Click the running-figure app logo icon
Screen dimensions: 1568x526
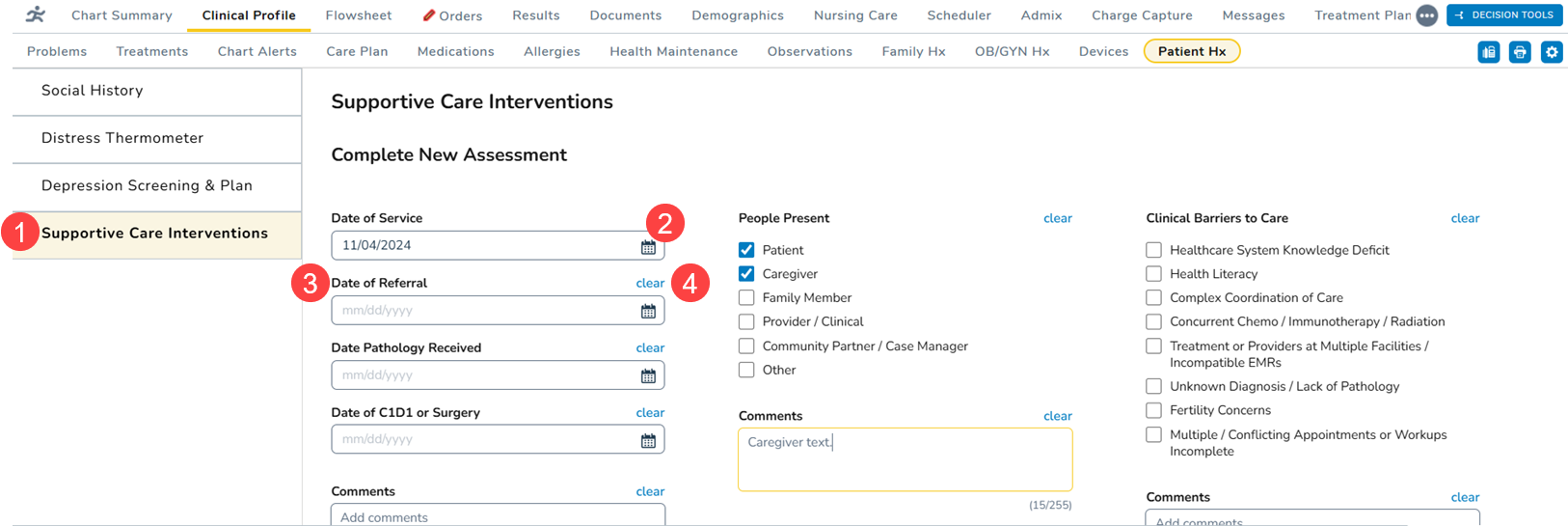point(36,14)
